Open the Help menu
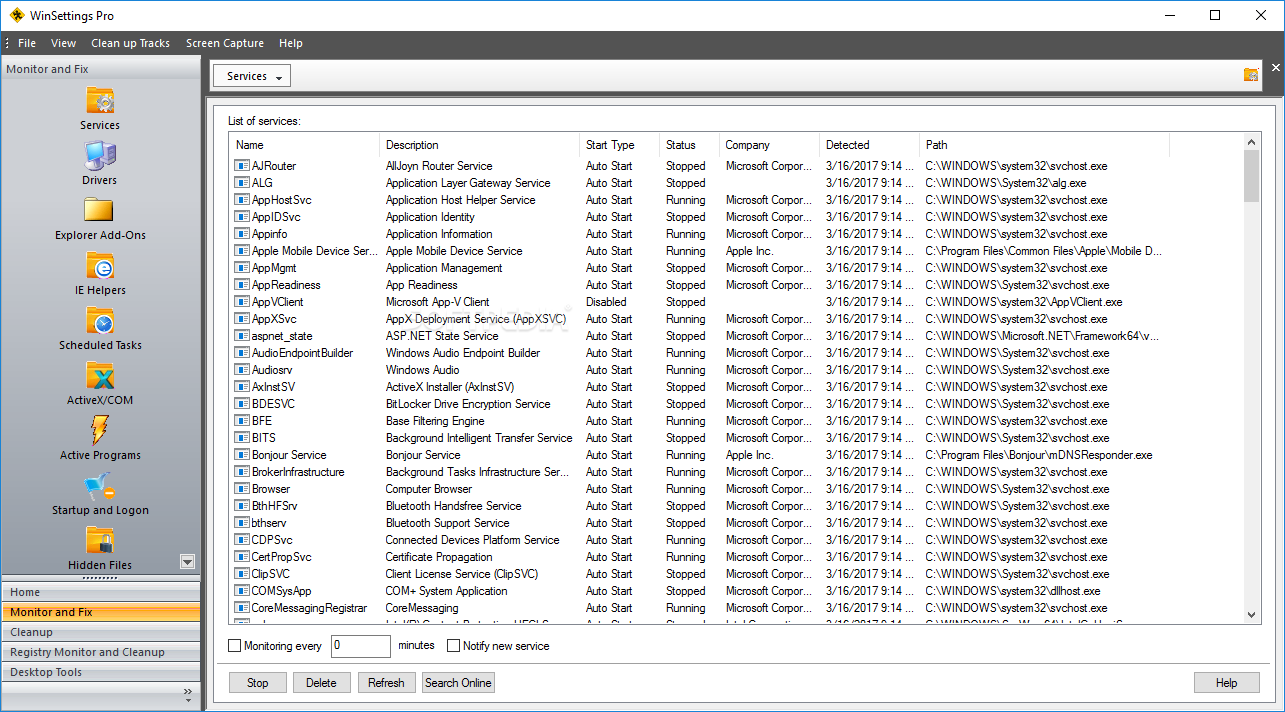1285x712 pixels. 291,43
